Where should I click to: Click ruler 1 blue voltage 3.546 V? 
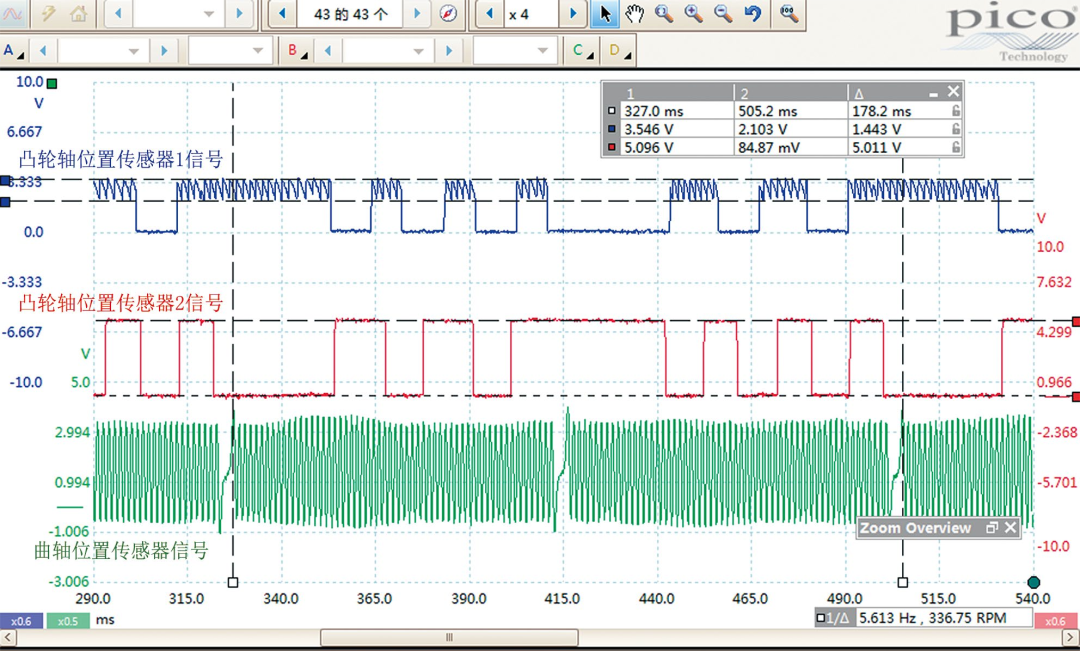(649, 129)
